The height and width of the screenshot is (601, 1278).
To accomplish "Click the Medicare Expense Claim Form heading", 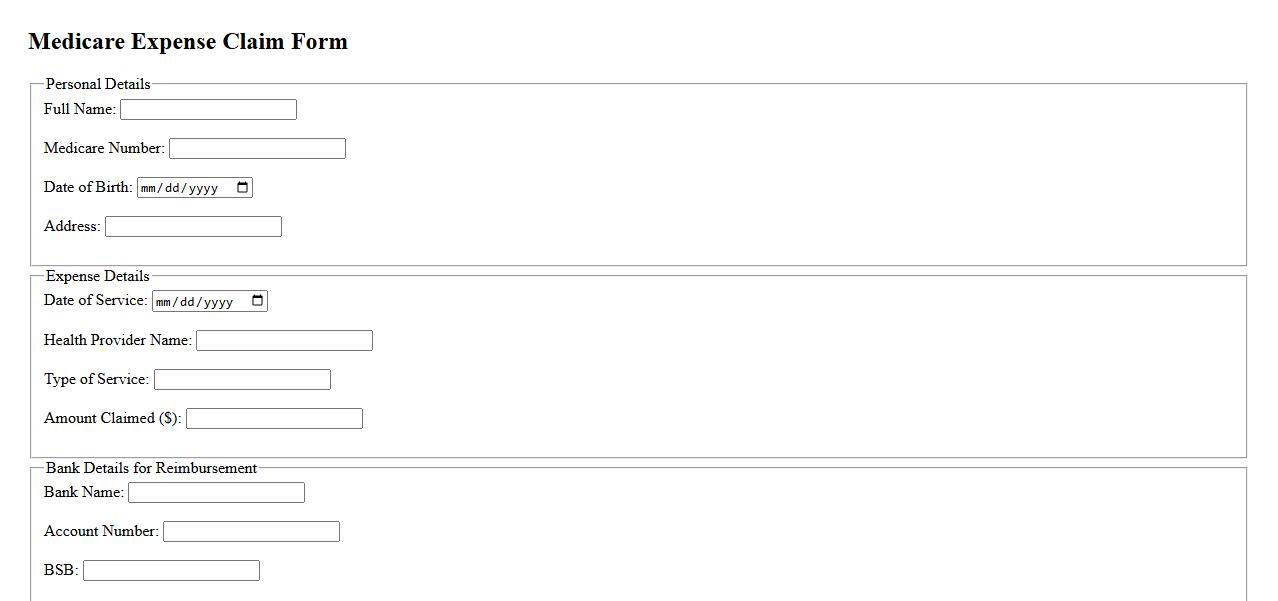I will (188, 42).
